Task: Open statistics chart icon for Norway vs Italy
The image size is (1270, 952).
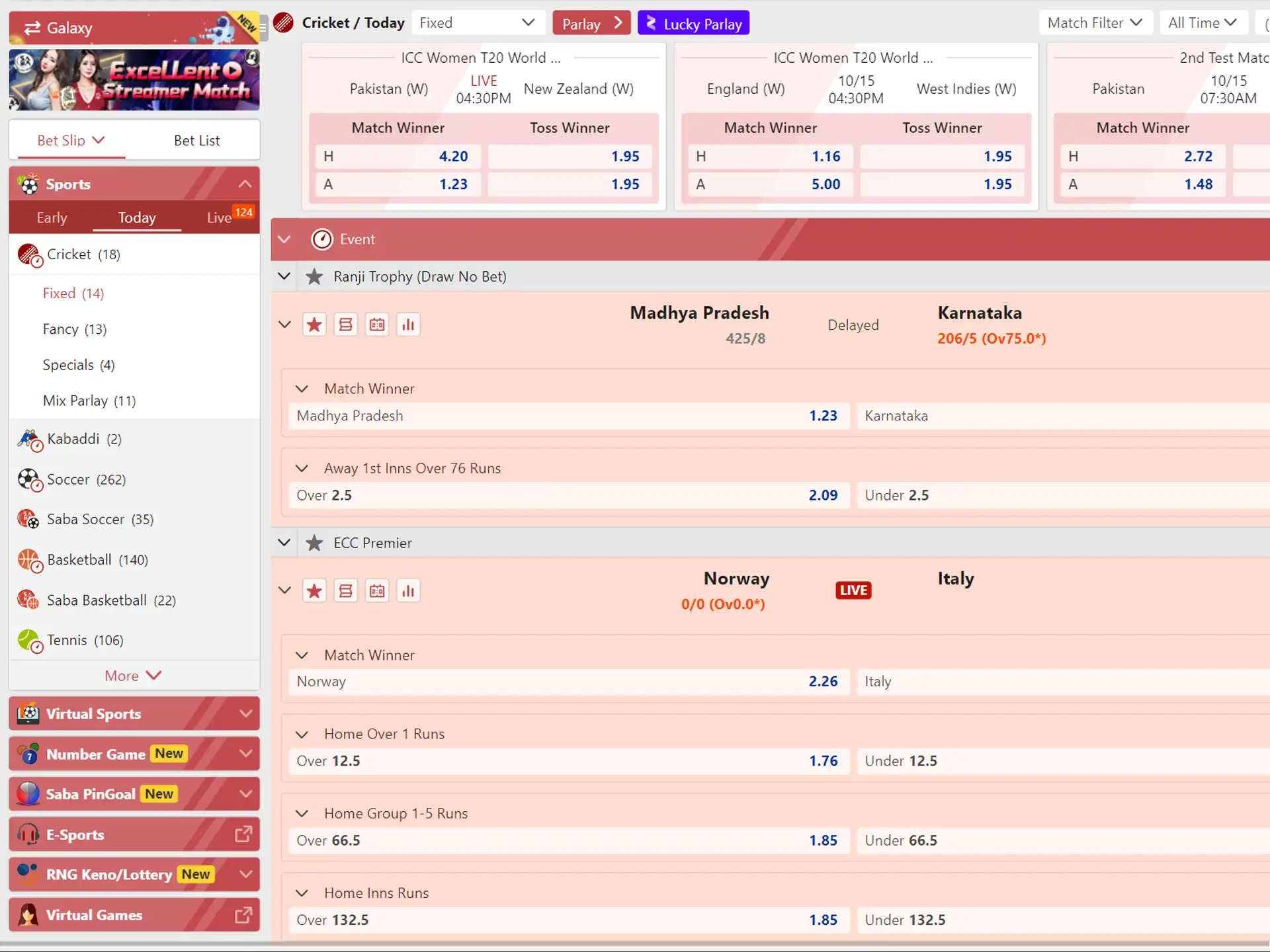Action: 408,591
